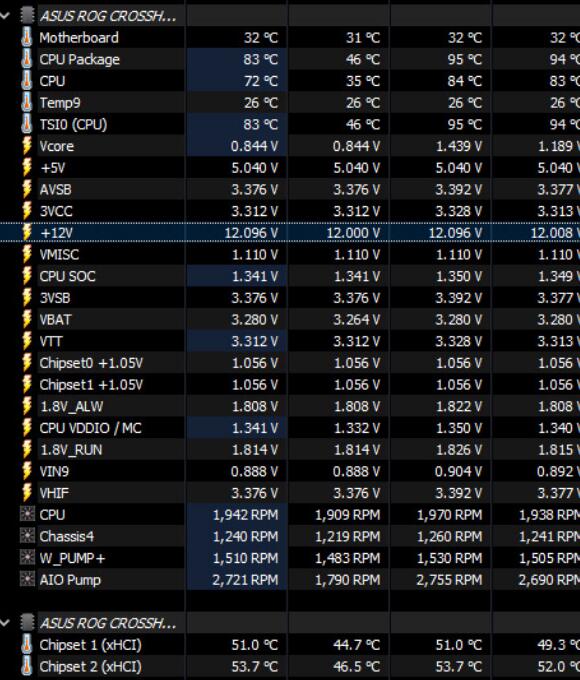Select the W_PUMP+ fan label
The width and height of the screenshot is (580, 680).
(x=72, y=558)
